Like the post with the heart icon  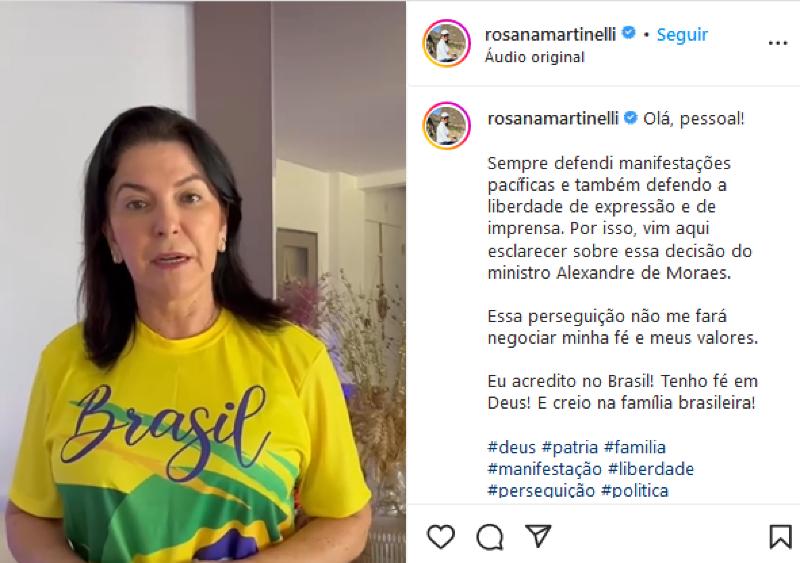point(440,536)
